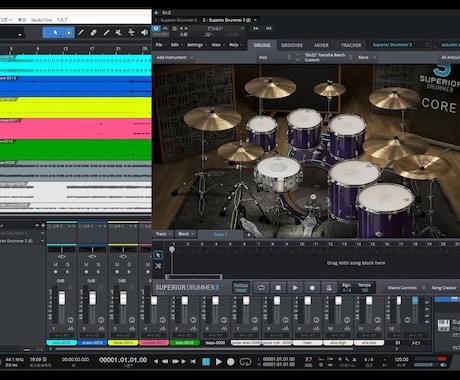Click the rewind button in Studio One transport
The width and height of the screenshot is (460, 380).
(165, 361)
